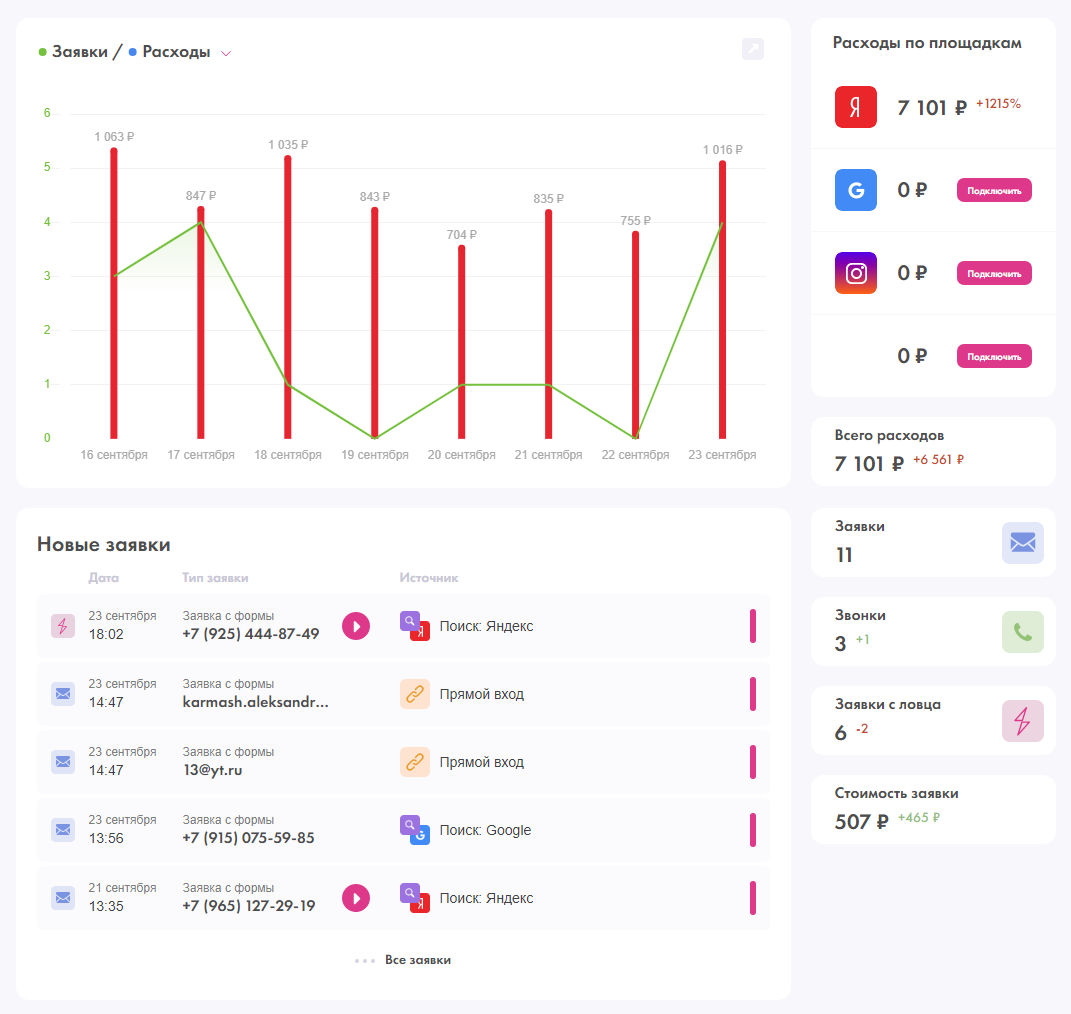
Task: Click the pink status bar in 18:02 row
Action: click(753, 626)
